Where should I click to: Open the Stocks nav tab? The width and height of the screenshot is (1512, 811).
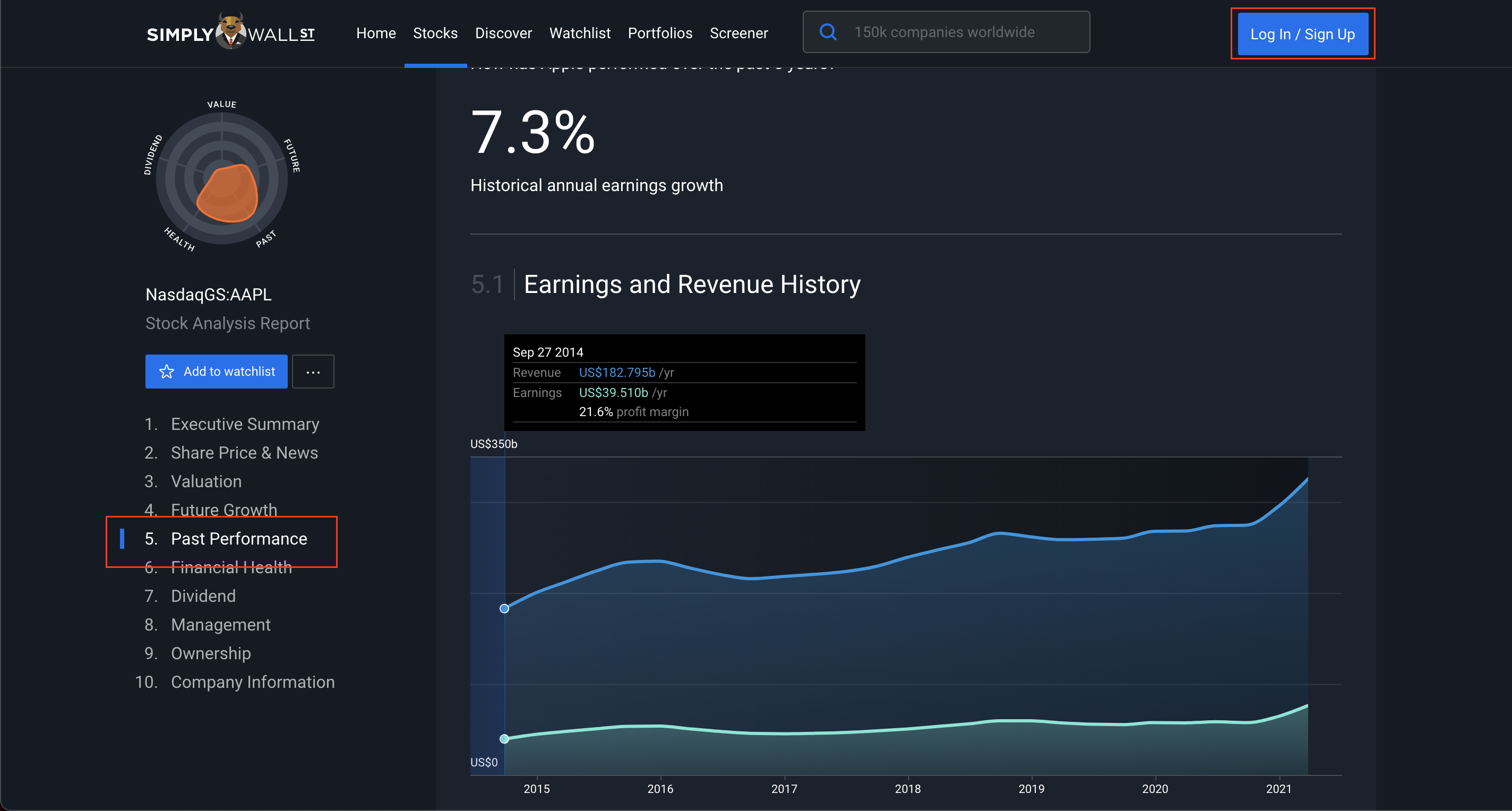(x=435, y=33)
